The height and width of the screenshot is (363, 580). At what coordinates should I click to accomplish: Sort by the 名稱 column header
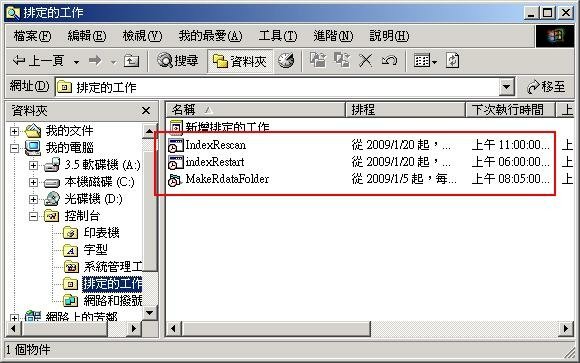pos(255,110)
